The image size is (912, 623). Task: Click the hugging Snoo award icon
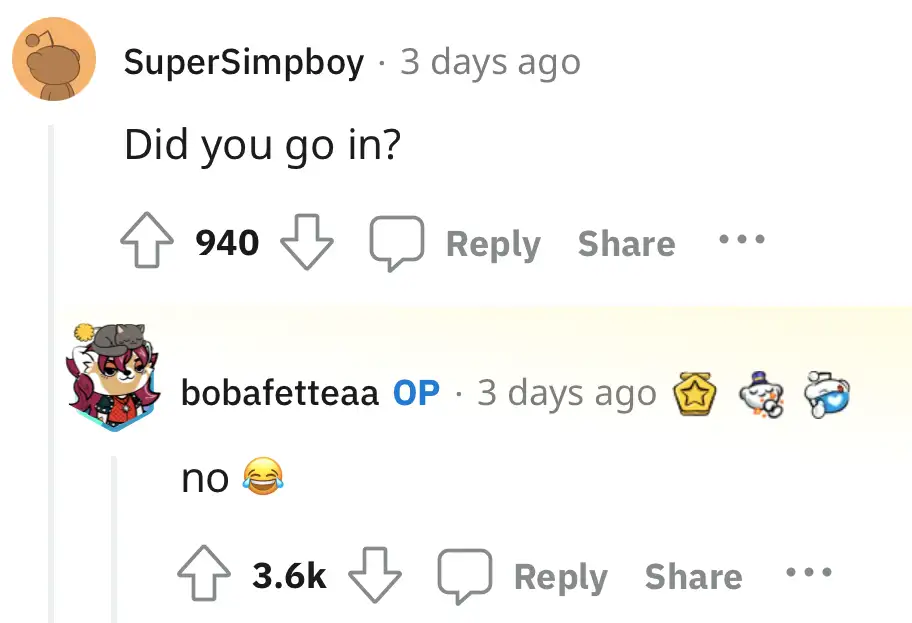point(827,394)
